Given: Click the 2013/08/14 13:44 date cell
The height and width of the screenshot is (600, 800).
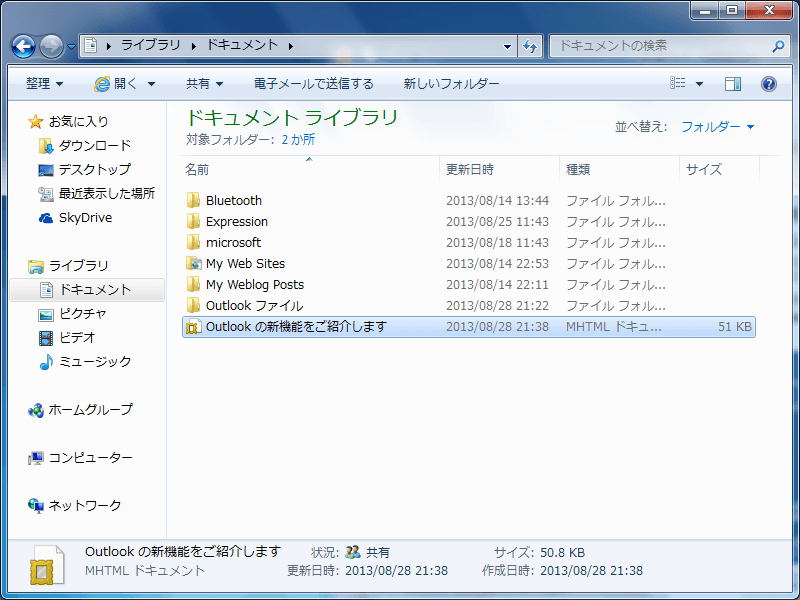Looking at the screenshot, I should 497,201.
